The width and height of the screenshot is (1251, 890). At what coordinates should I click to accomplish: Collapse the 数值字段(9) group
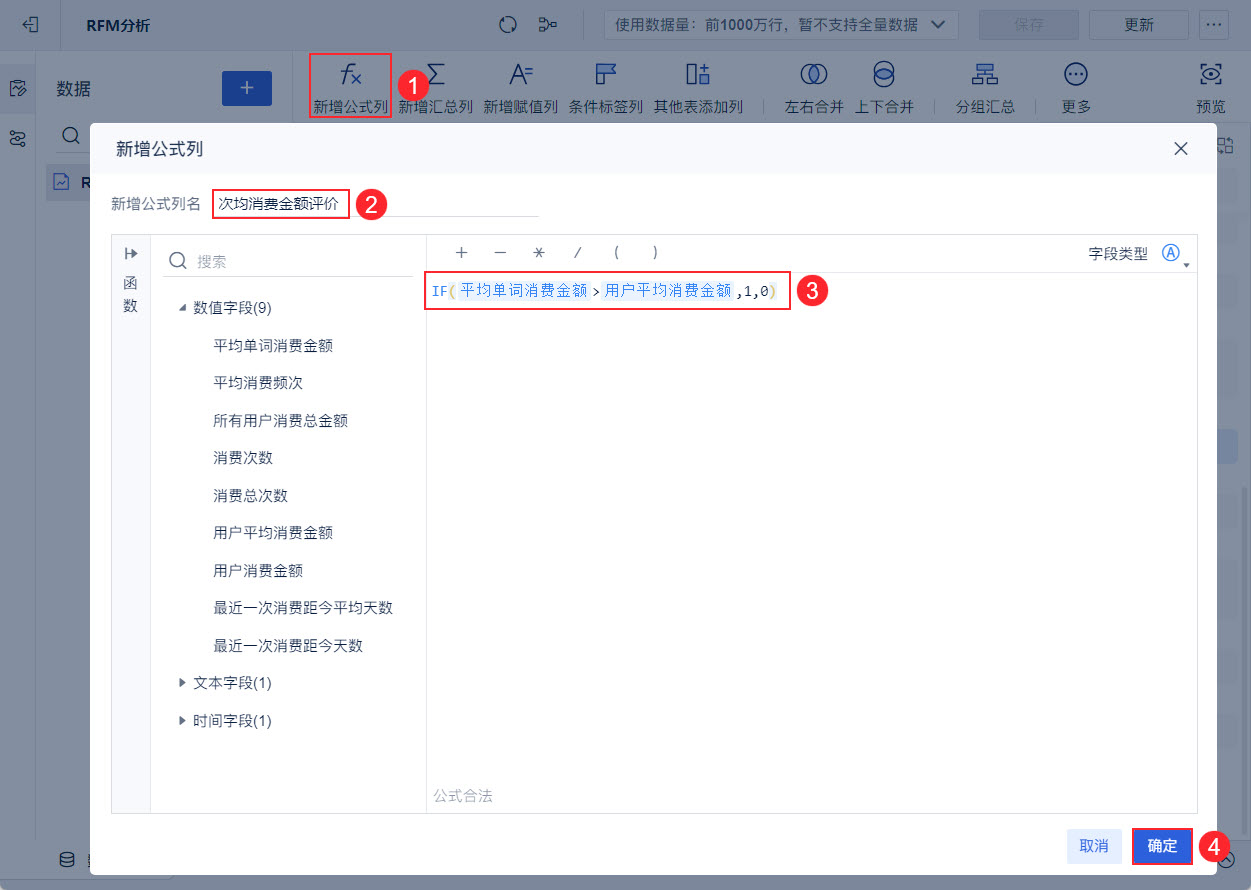182,308
